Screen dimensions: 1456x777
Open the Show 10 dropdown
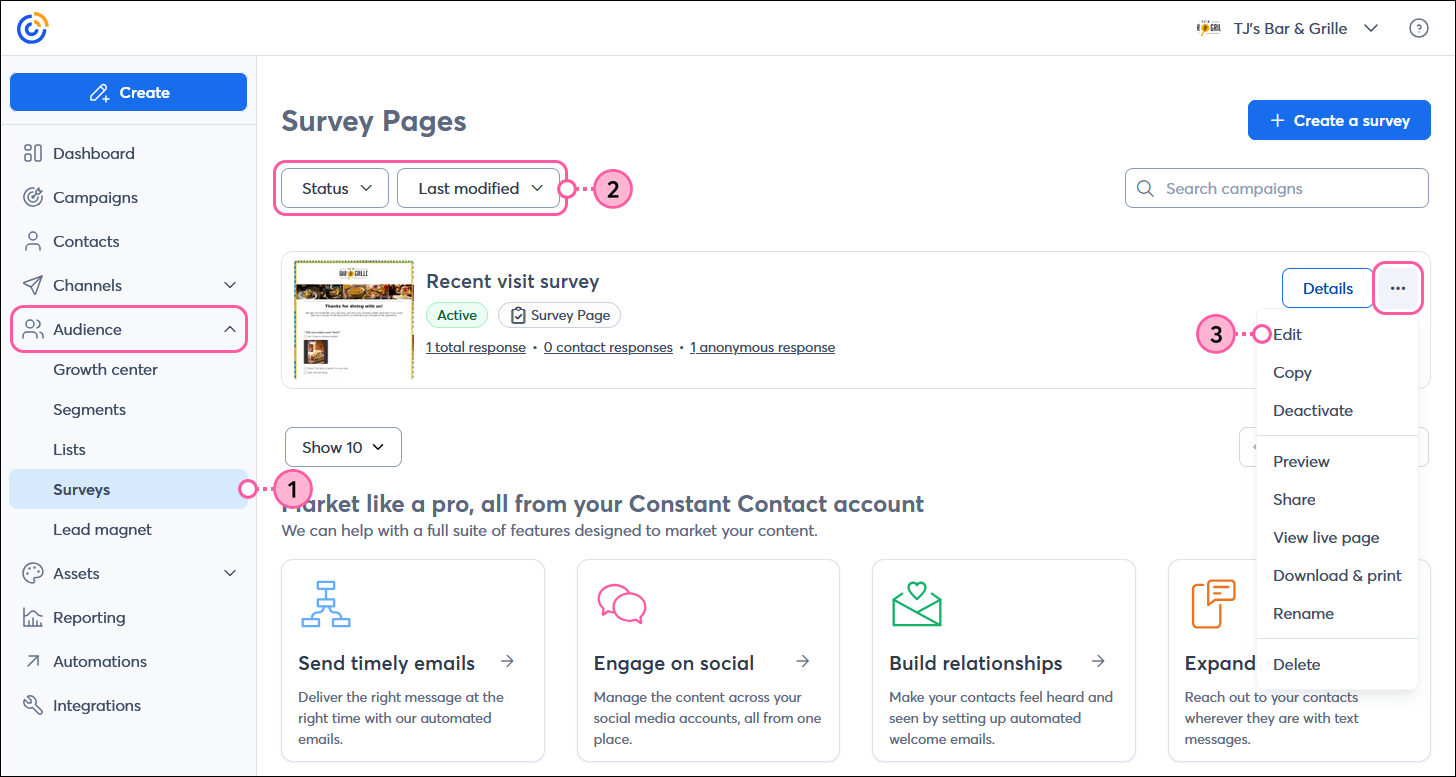[343, 447]
